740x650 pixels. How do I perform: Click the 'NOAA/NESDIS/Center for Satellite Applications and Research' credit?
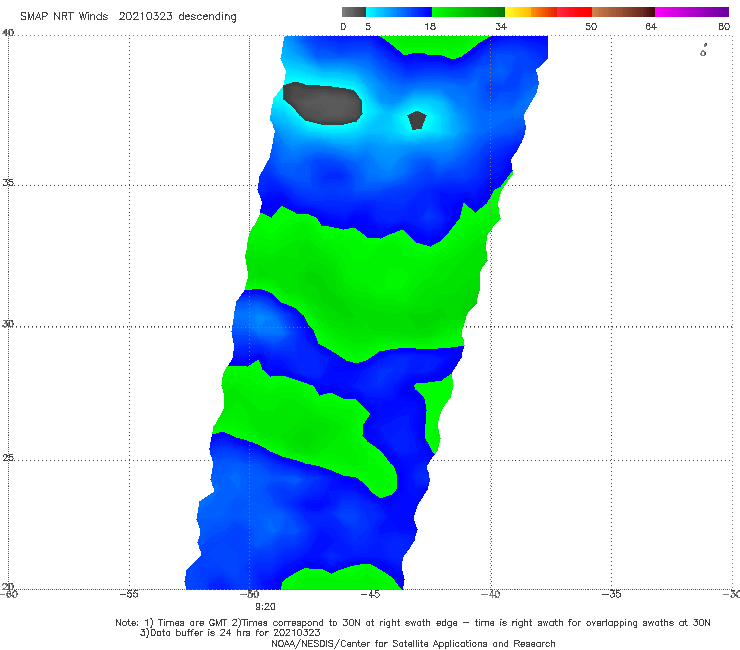tap(413, 643)
